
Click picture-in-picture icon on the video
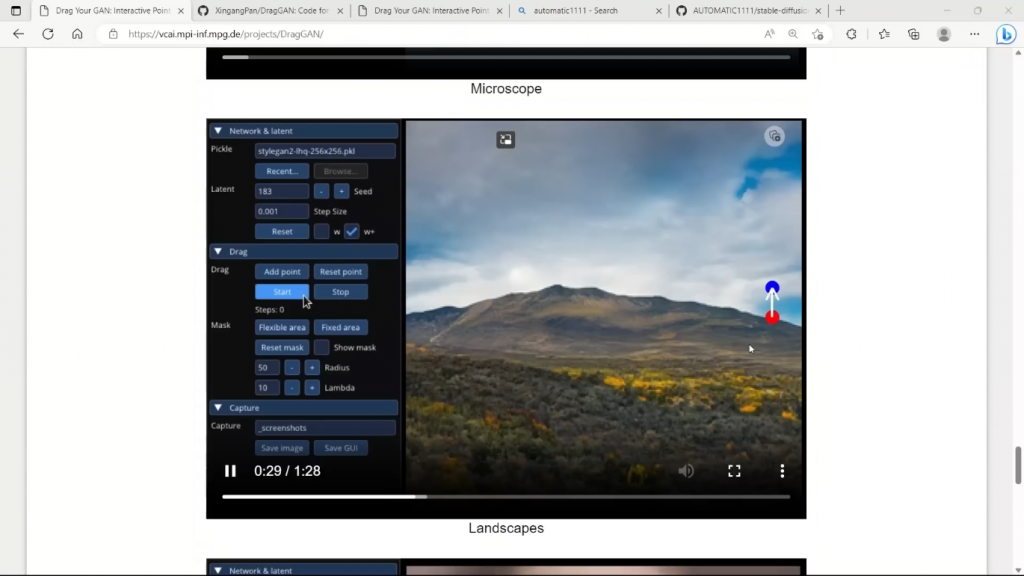pyautogui.click(x=505, y=139)
